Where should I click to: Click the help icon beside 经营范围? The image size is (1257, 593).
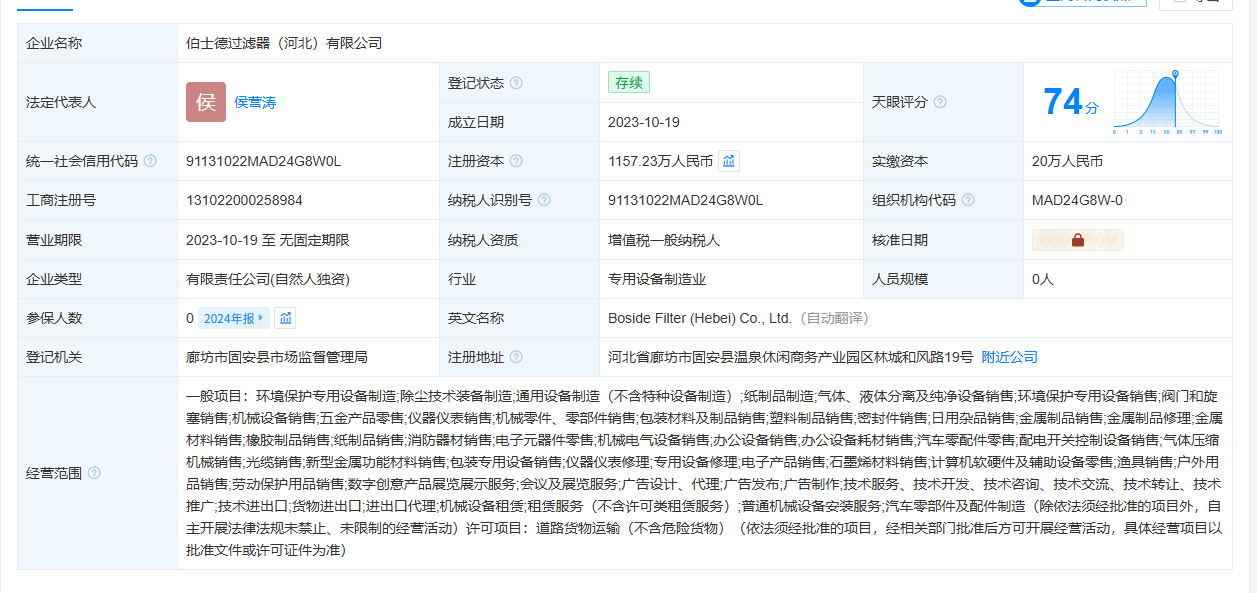tap(94, 473)
